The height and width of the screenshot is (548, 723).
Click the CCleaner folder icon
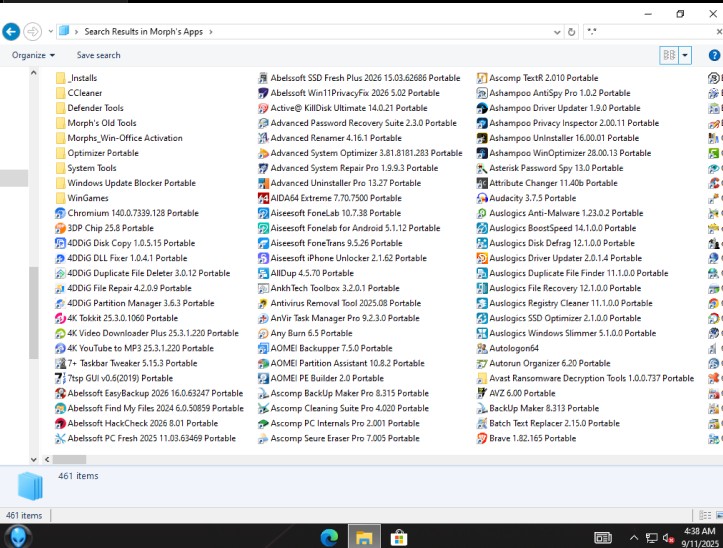[60, 93]
